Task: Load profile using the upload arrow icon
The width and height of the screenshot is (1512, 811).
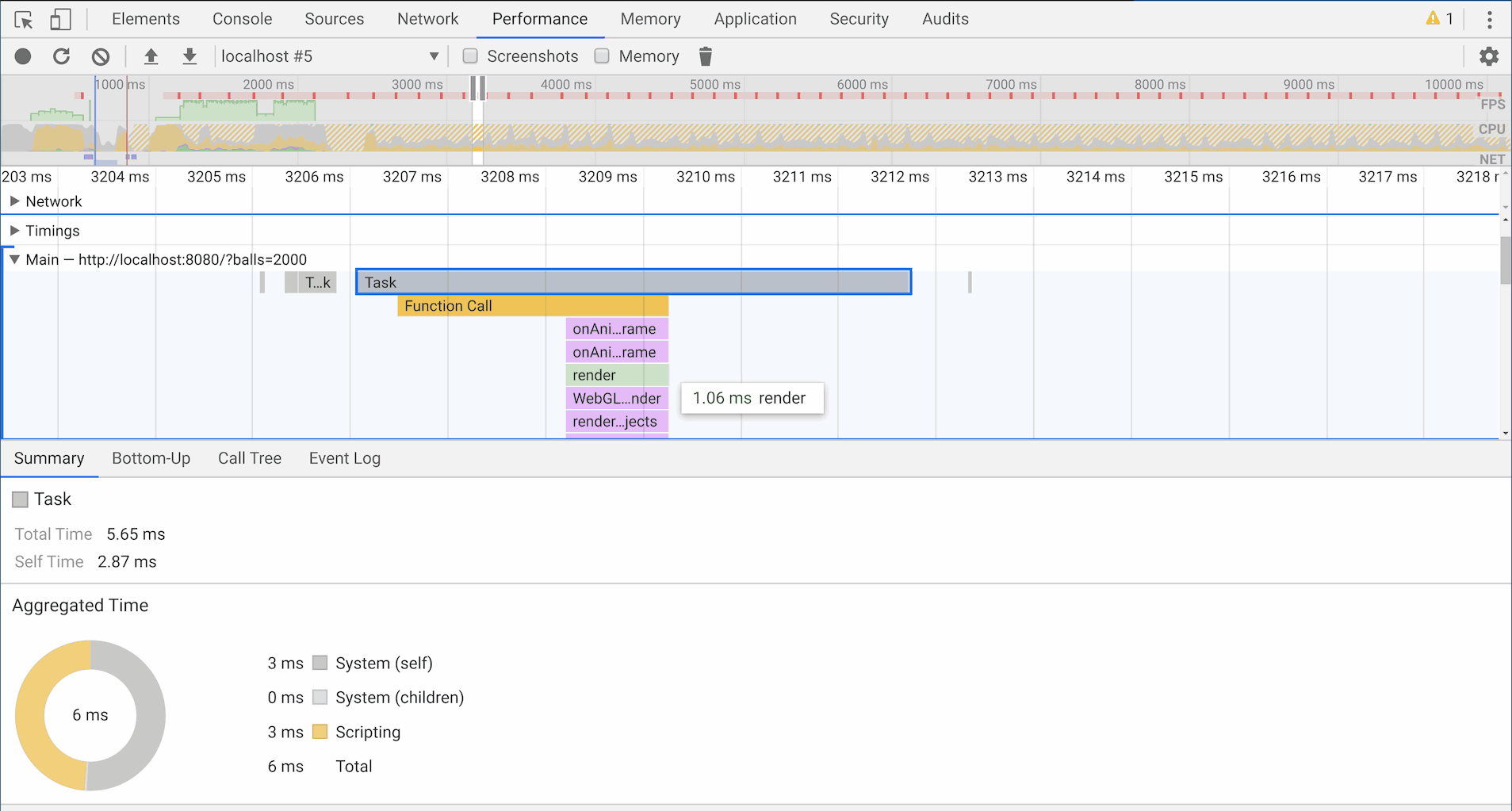Action: pos(151,56)
